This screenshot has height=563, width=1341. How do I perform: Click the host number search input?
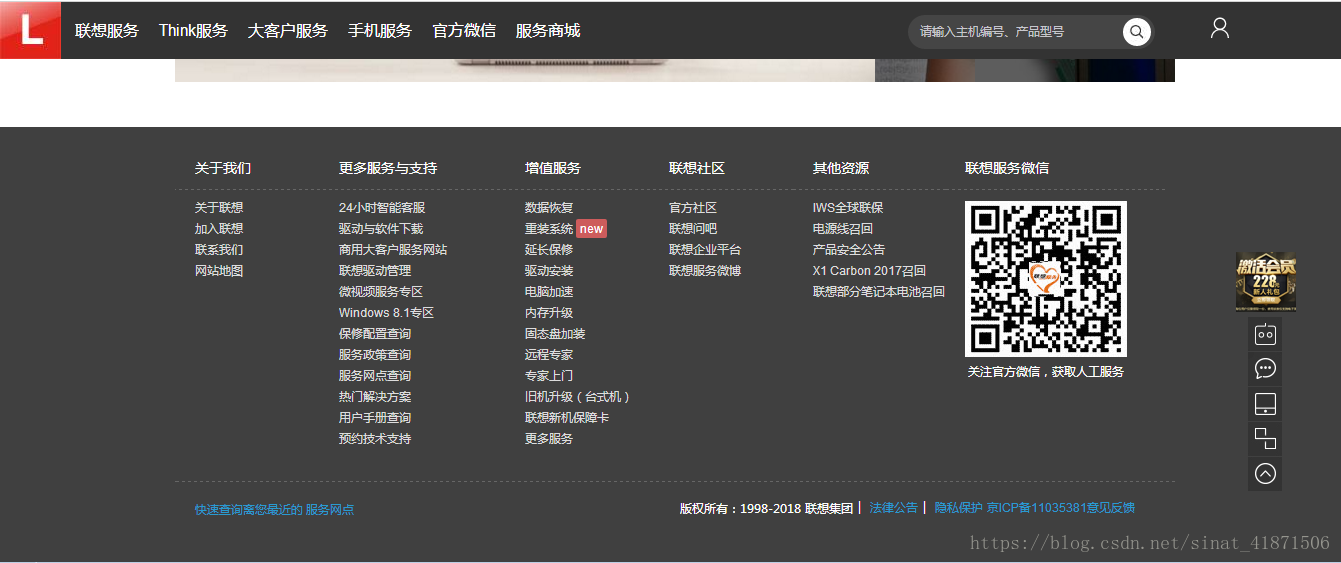[x=1016, y=32]
